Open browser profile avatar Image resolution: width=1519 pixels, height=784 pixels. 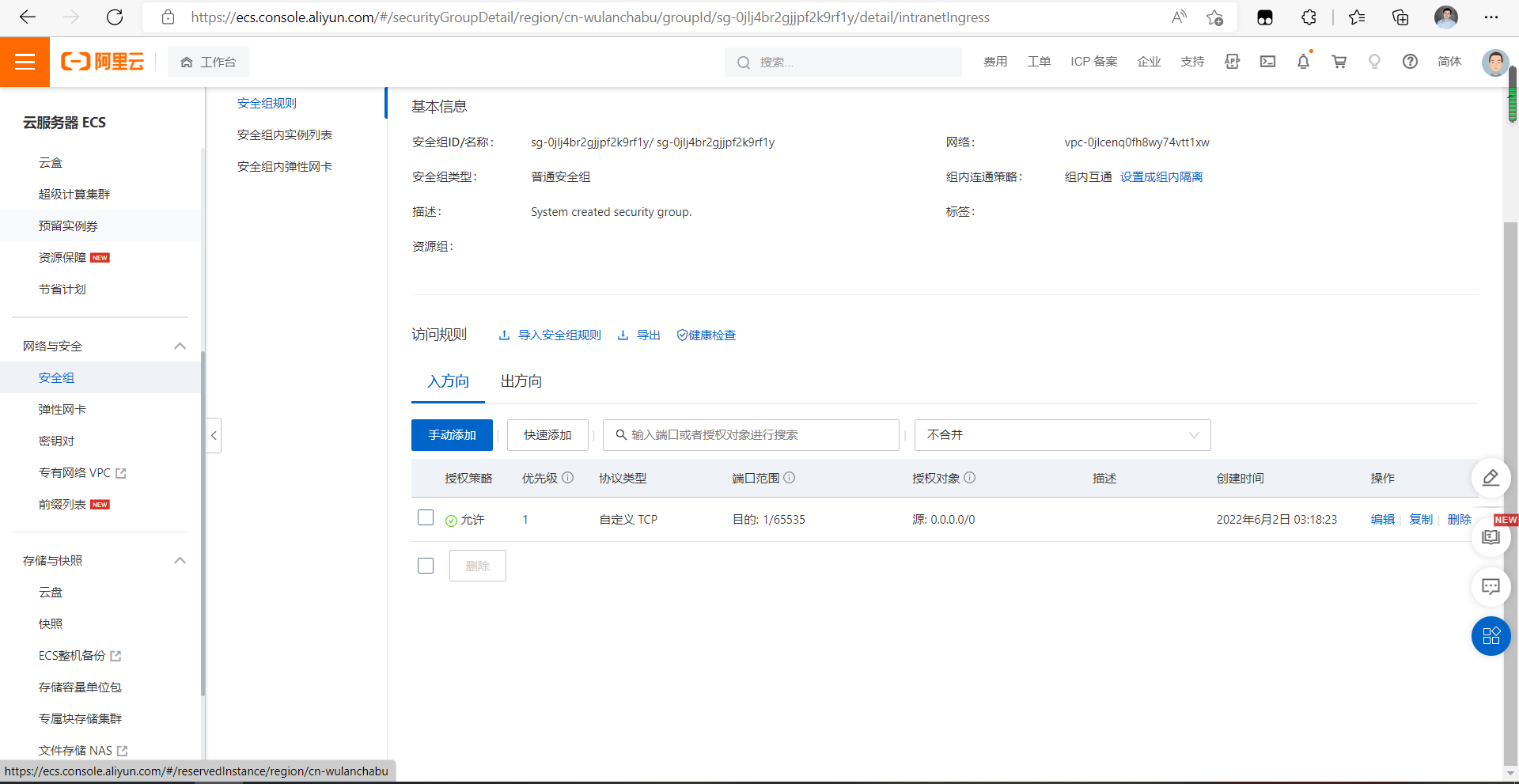(1446, 17)
